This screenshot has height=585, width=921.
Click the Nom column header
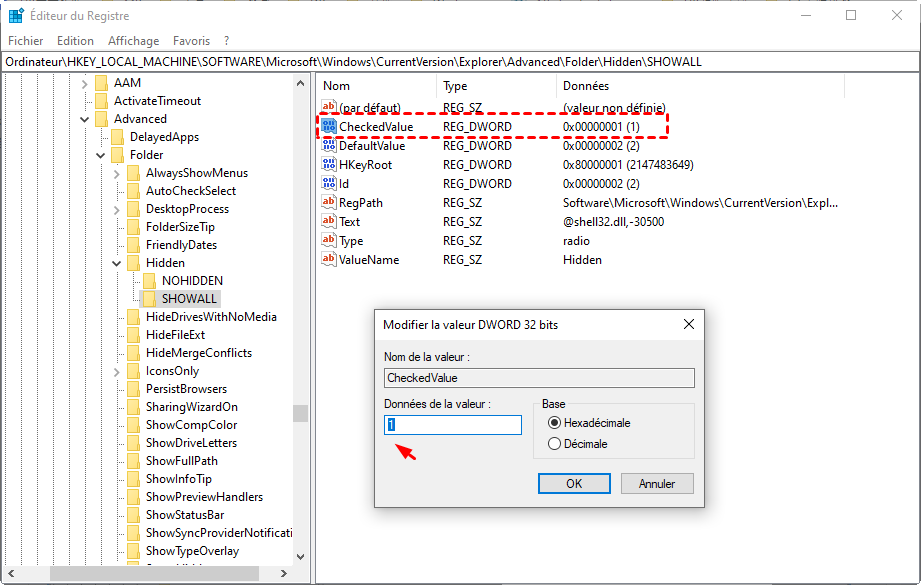tap(378, 86)
